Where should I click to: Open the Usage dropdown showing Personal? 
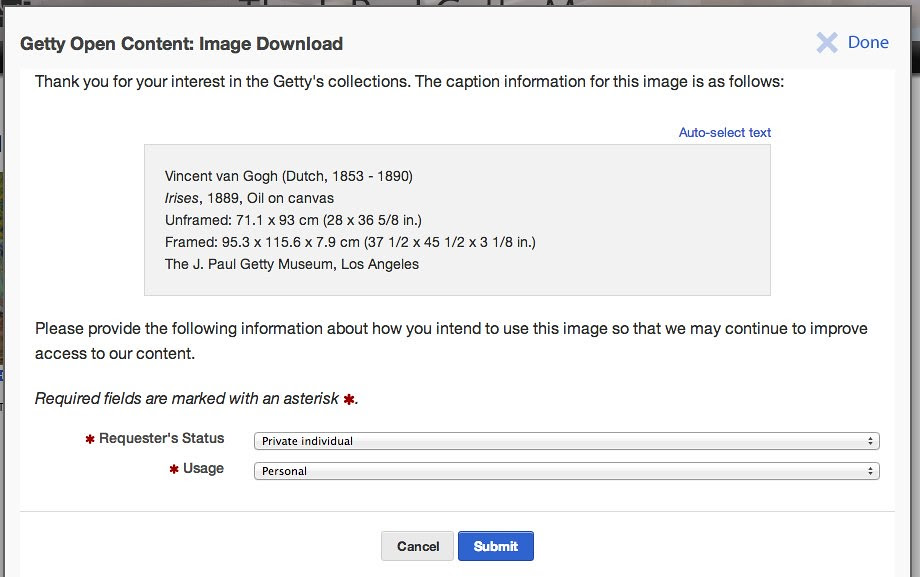(566, 471)
